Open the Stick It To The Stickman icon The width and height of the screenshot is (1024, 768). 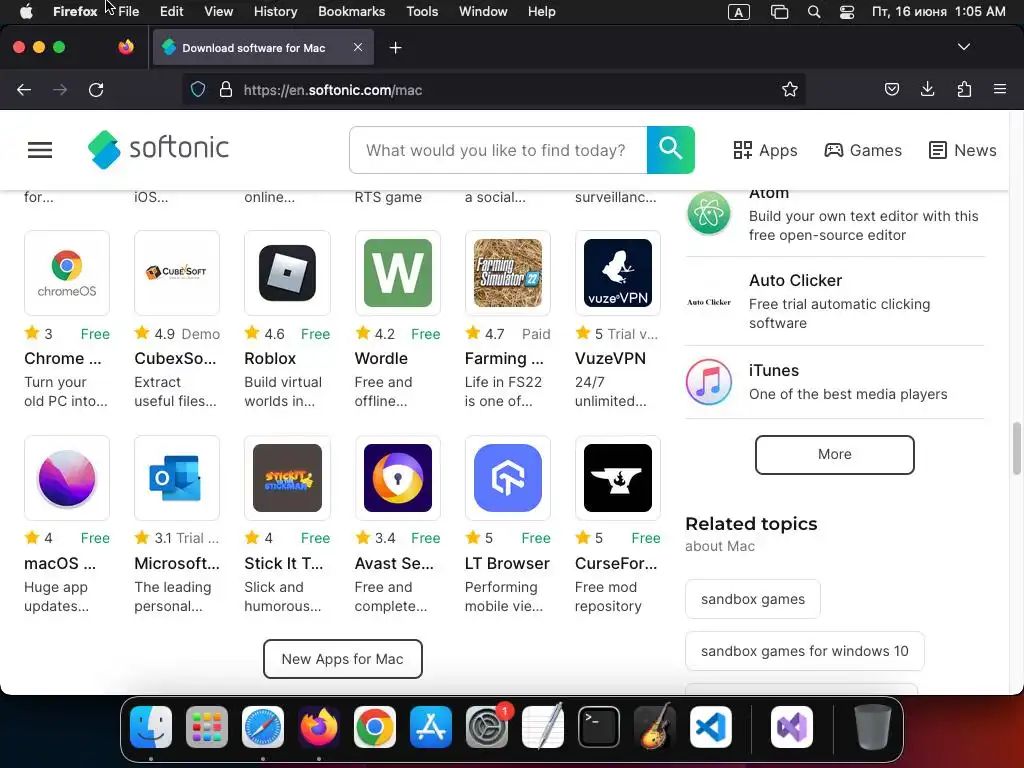click(287, 478)
